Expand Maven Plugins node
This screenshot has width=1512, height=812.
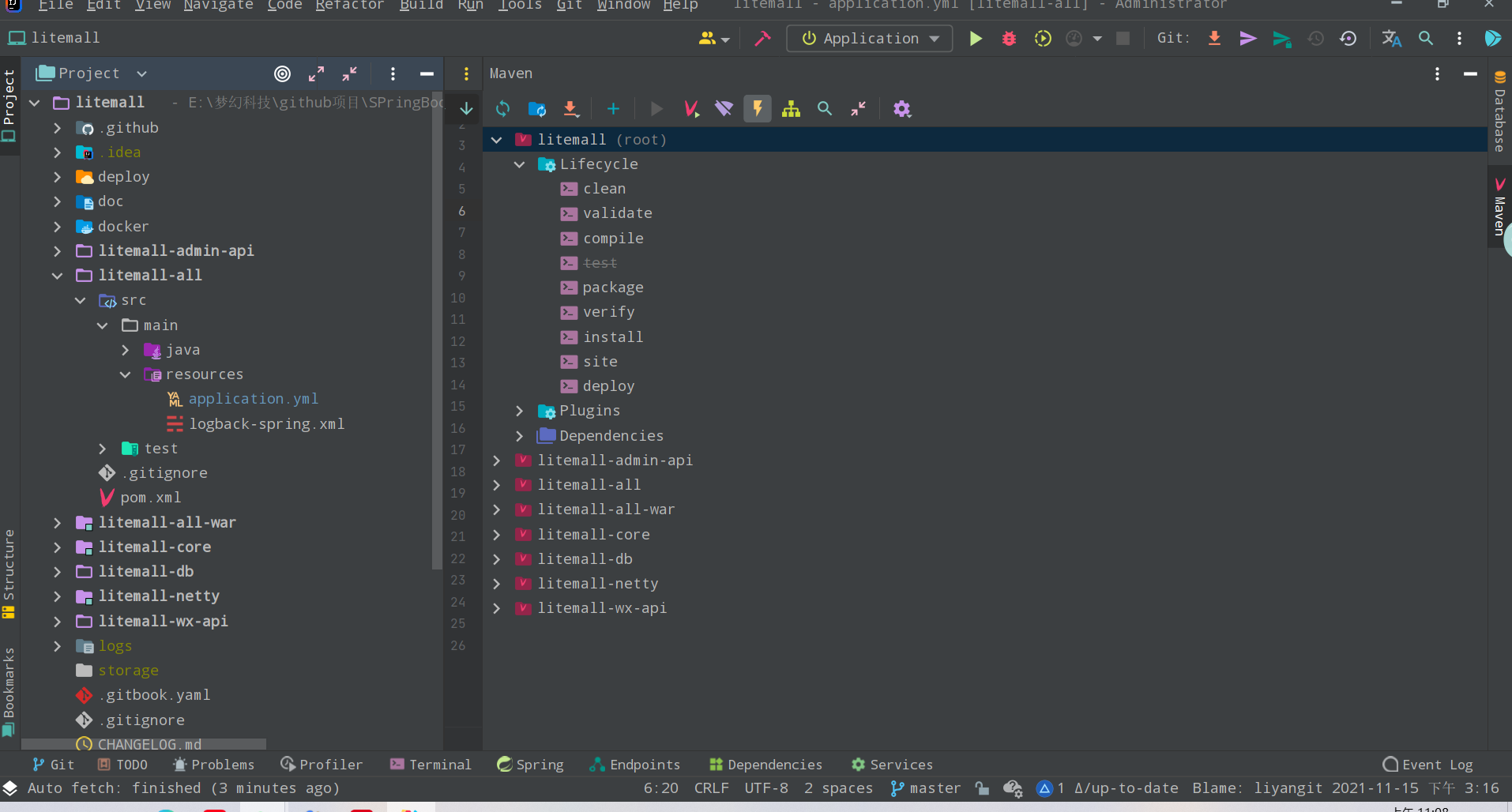[519, 411]
